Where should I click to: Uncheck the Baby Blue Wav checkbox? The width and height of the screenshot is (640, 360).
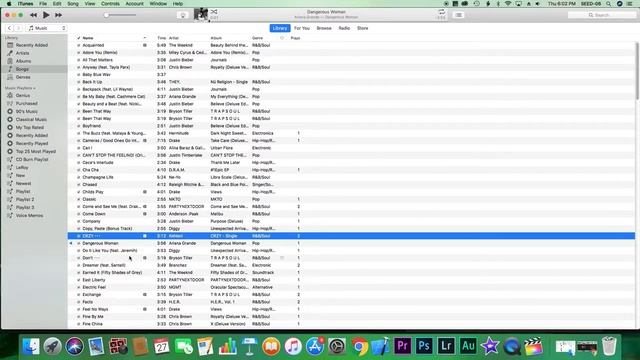(x=79, y=75)
